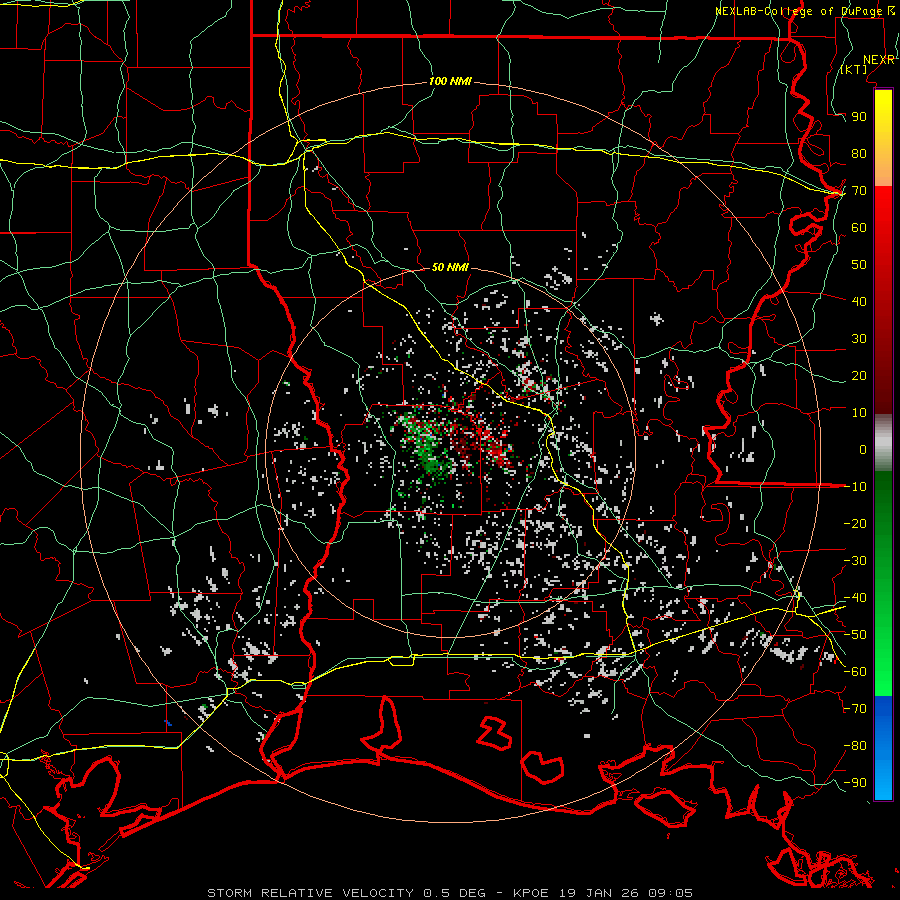
Task: Click the '40' label on the velocity scale
Action: (x=859, y=301)
